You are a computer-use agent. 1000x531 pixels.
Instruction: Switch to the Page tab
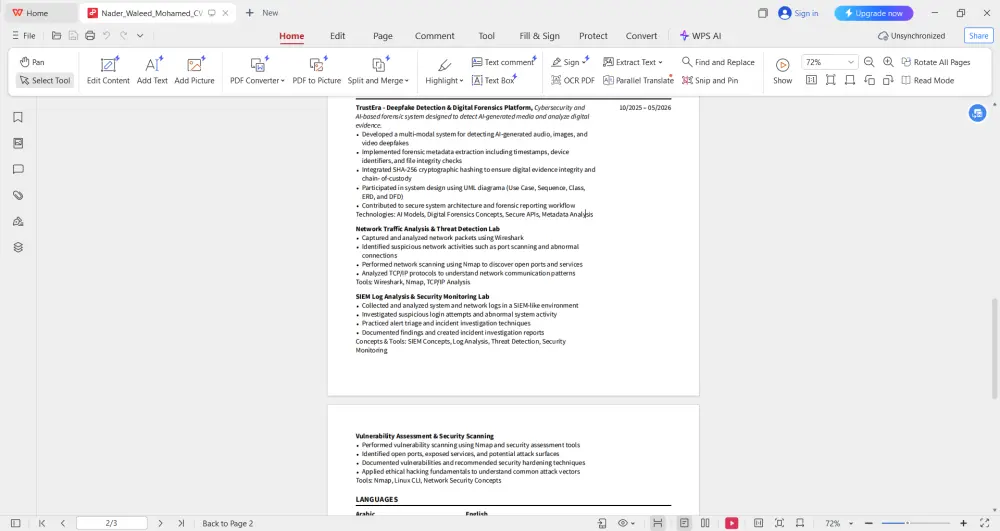[383, 36]
